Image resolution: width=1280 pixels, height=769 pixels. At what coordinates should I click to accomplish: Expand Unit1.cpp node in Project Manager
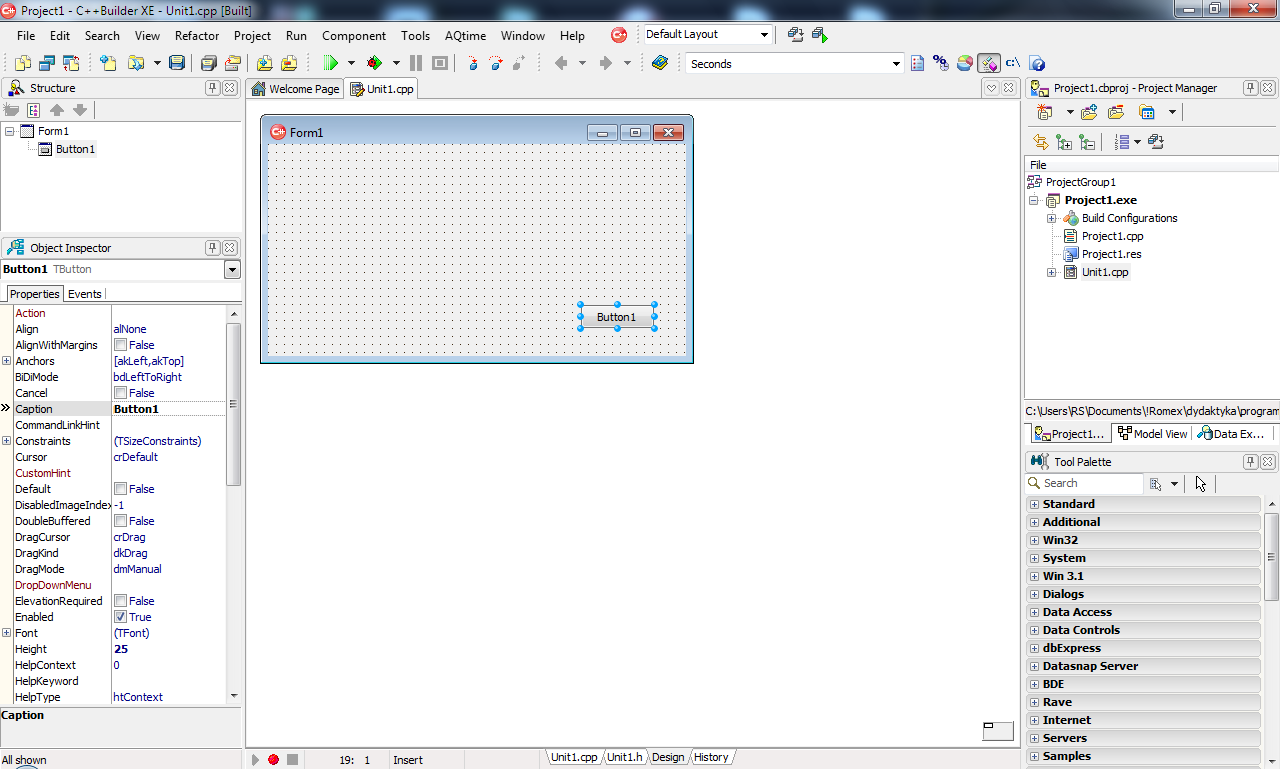coord(1052,272)
